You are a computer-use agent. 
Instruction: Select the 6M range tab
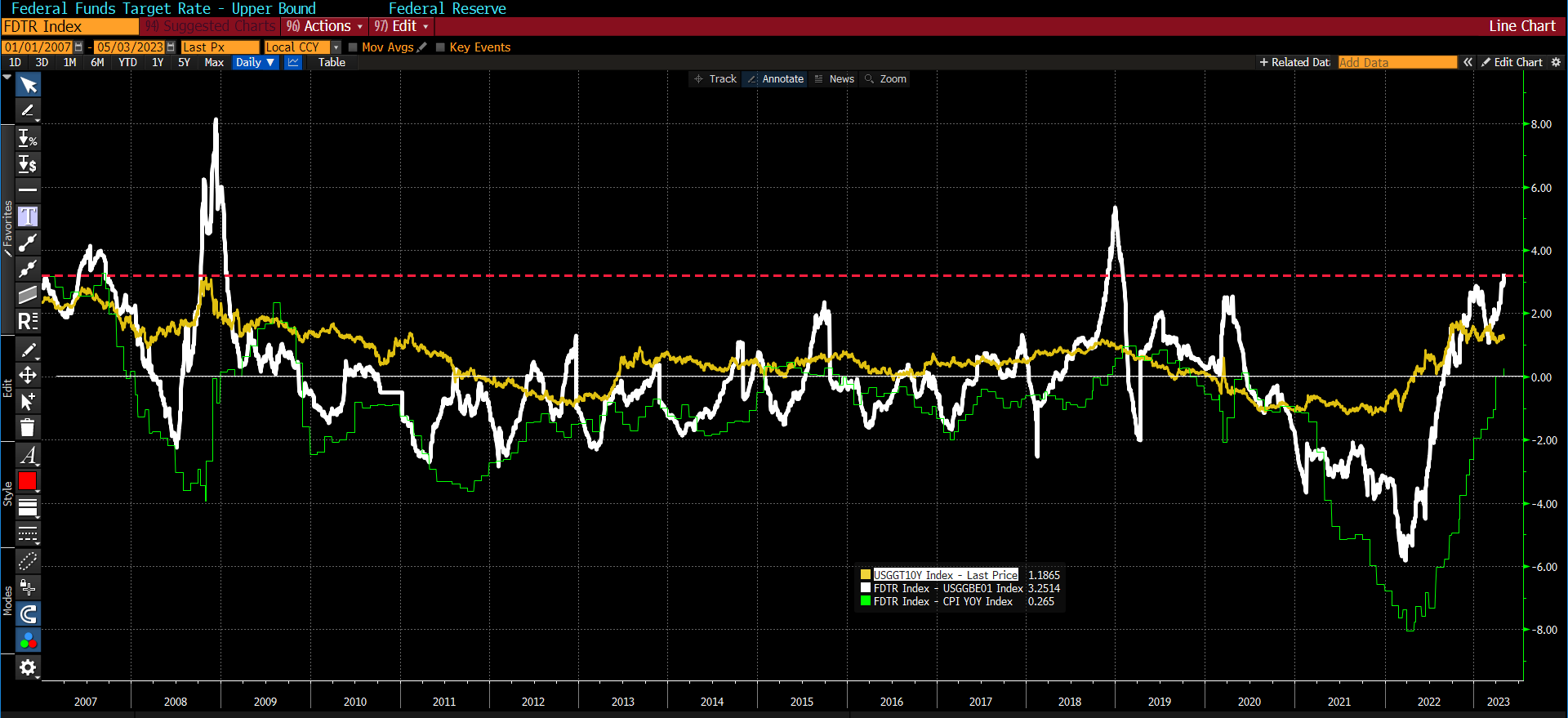97,62
